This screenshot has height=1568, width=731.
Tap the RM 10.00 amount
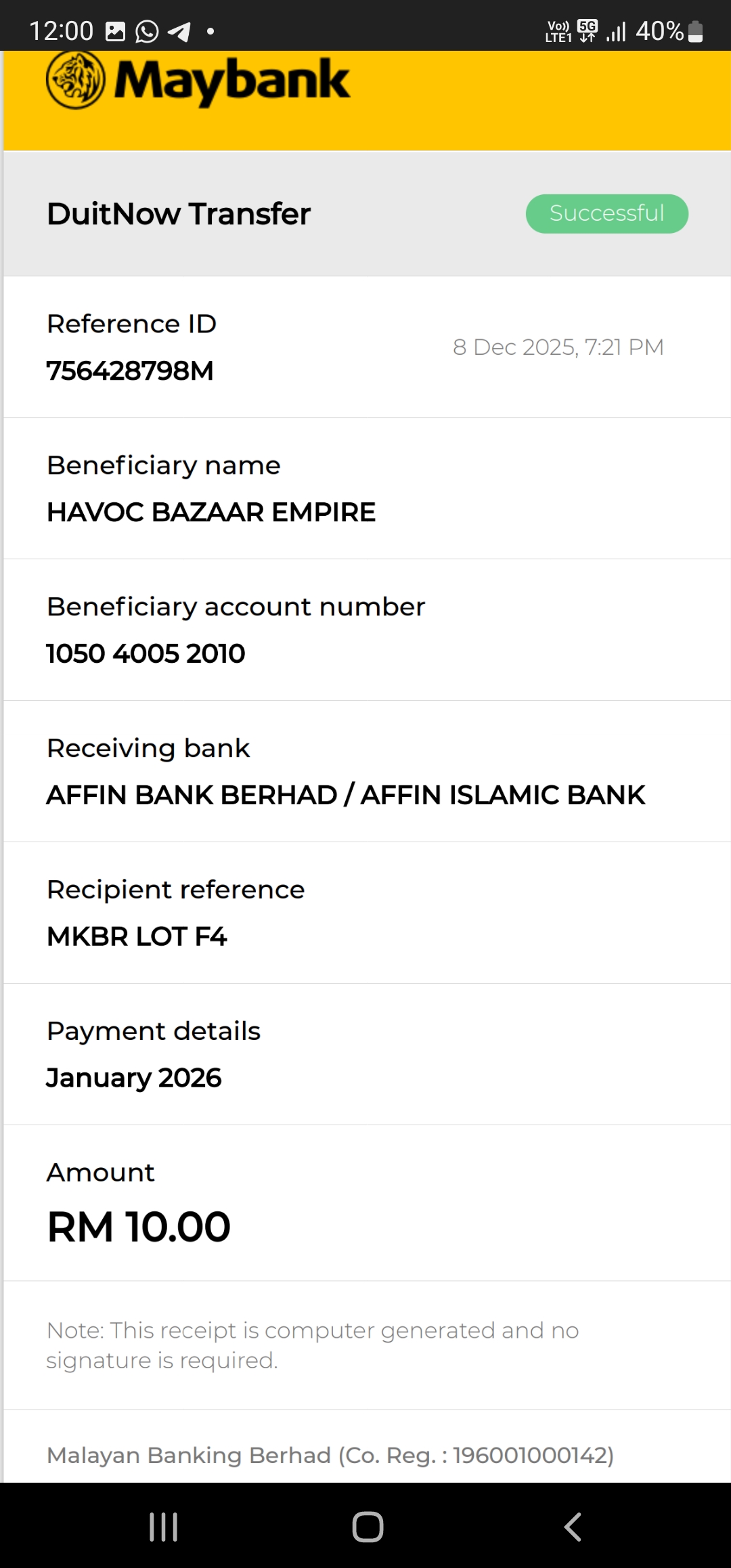[139, 1227]
